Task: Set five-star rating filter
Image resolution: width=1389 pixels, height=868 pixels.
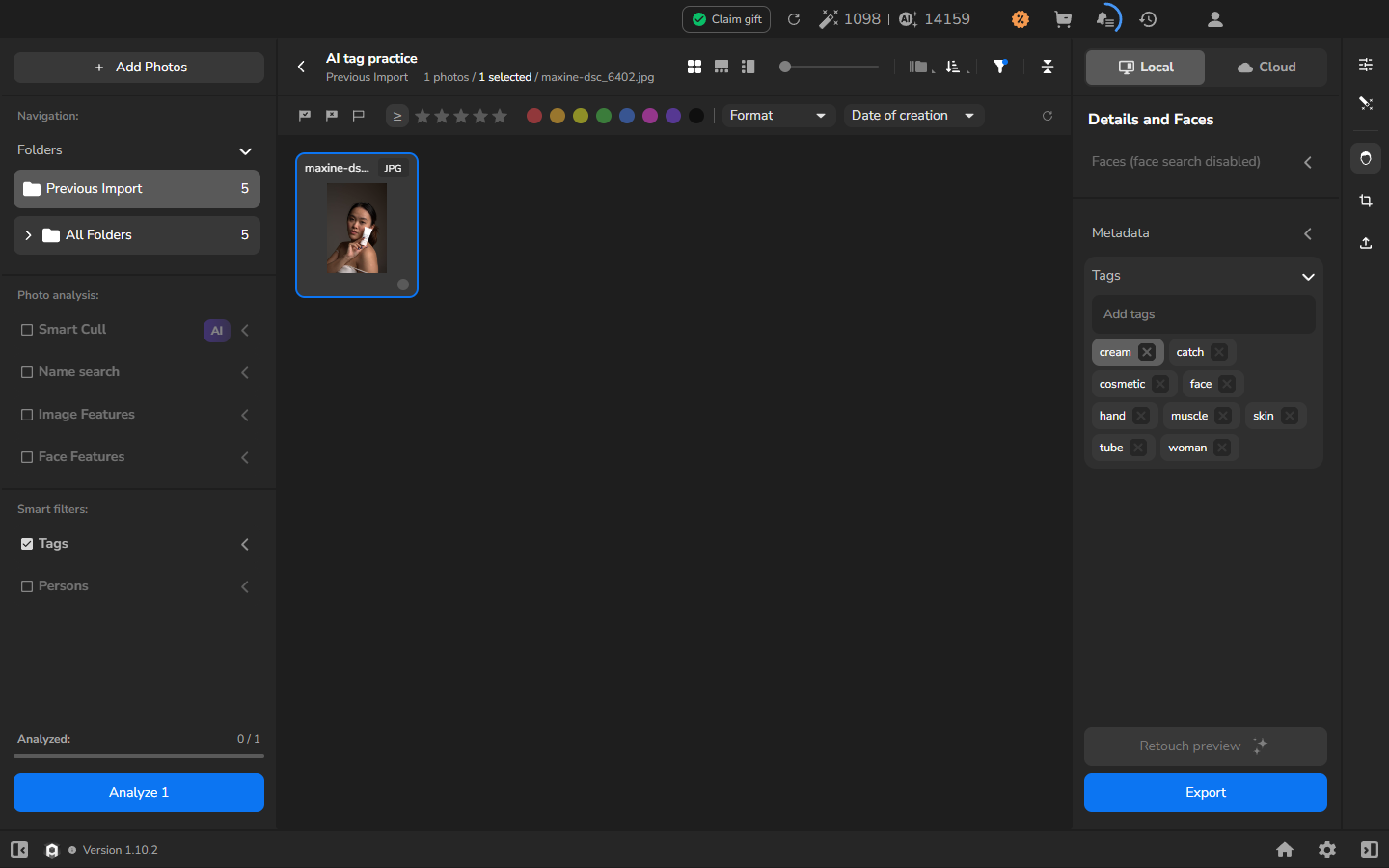Action: pyautogui.click(x=500, y=116)
